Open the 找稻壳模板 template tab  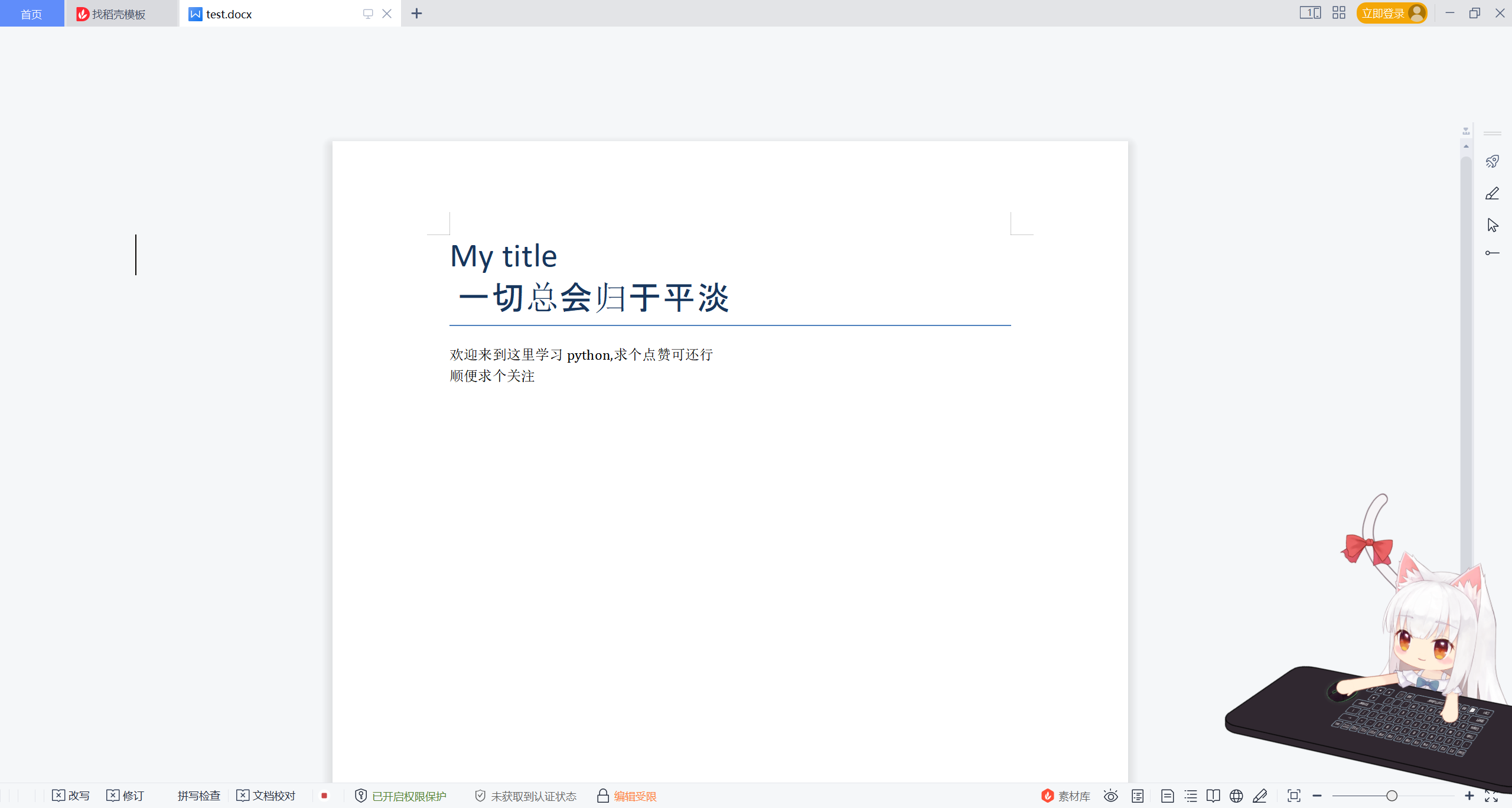121,14
